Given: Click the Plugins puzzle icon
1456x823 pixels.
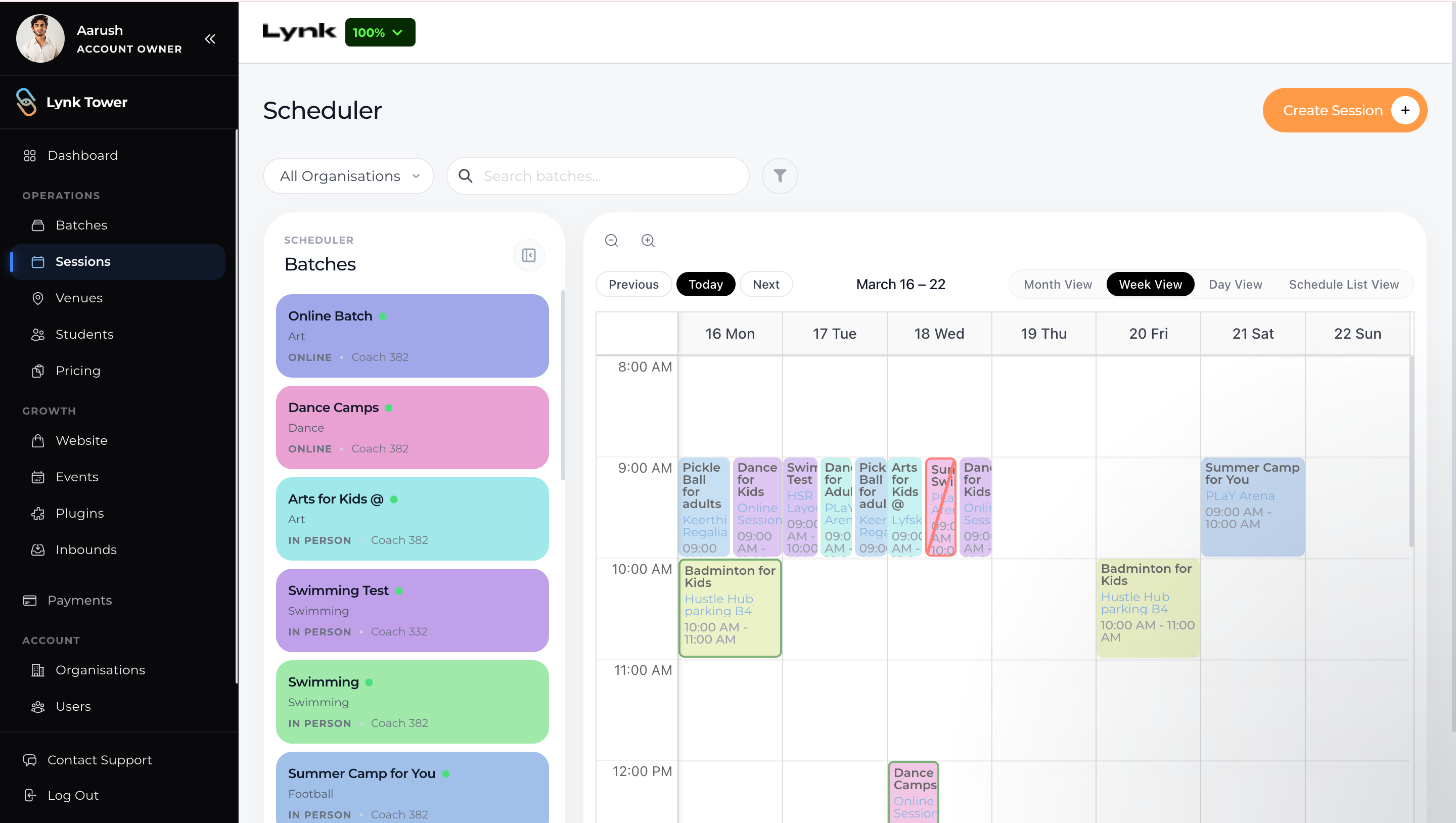Looking at the screenshot, I should (x=38, y=513).
